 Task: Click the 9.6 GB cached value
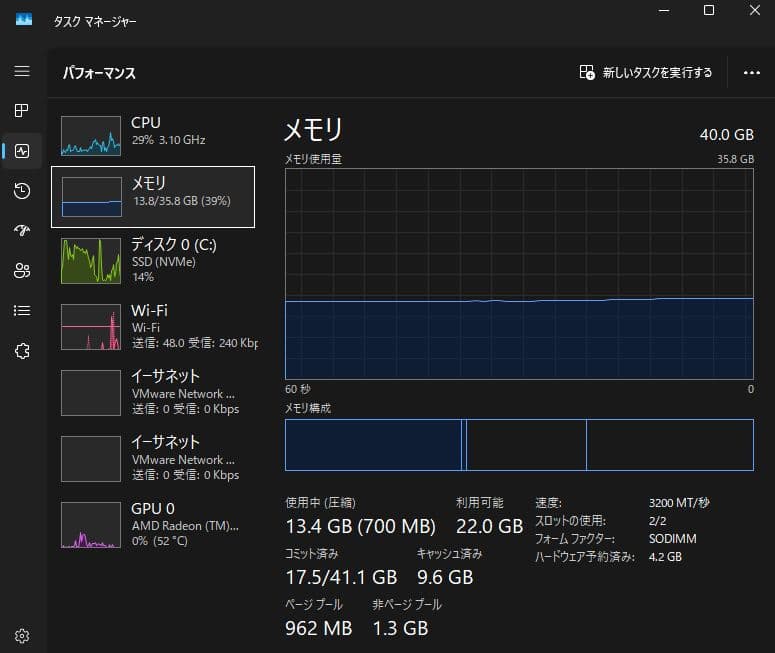click(445, 577)
